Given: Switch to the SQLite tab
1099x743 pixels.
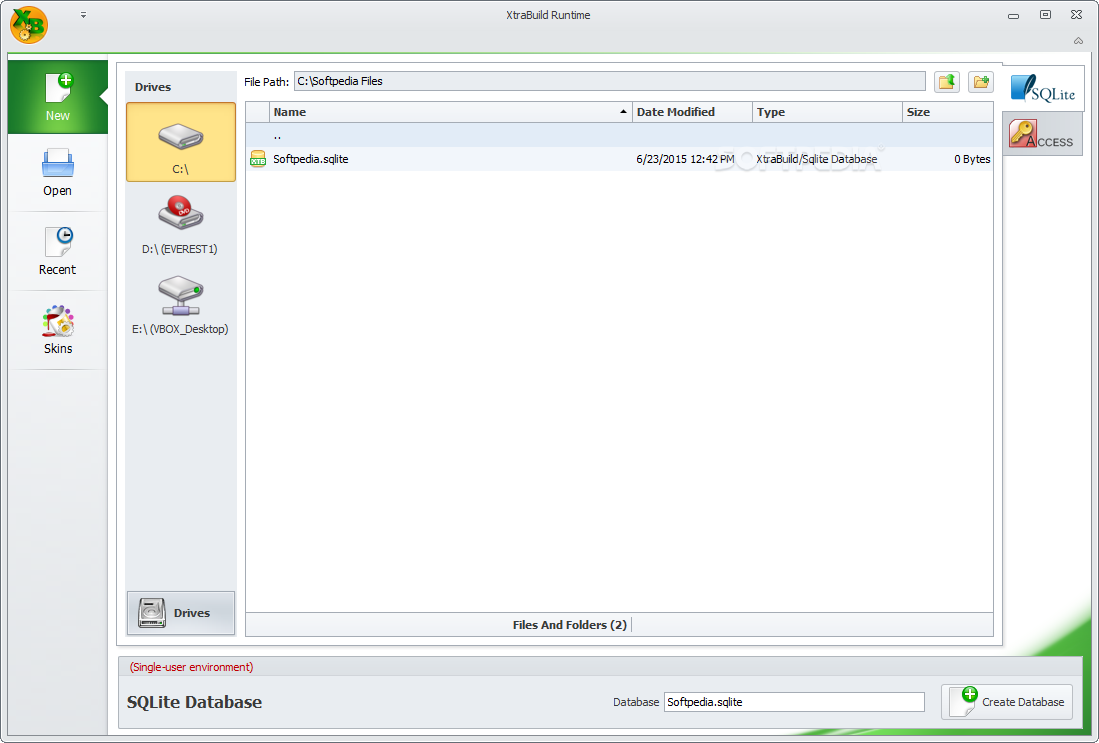Looking at the screenshot, I should pos(1043,89).
